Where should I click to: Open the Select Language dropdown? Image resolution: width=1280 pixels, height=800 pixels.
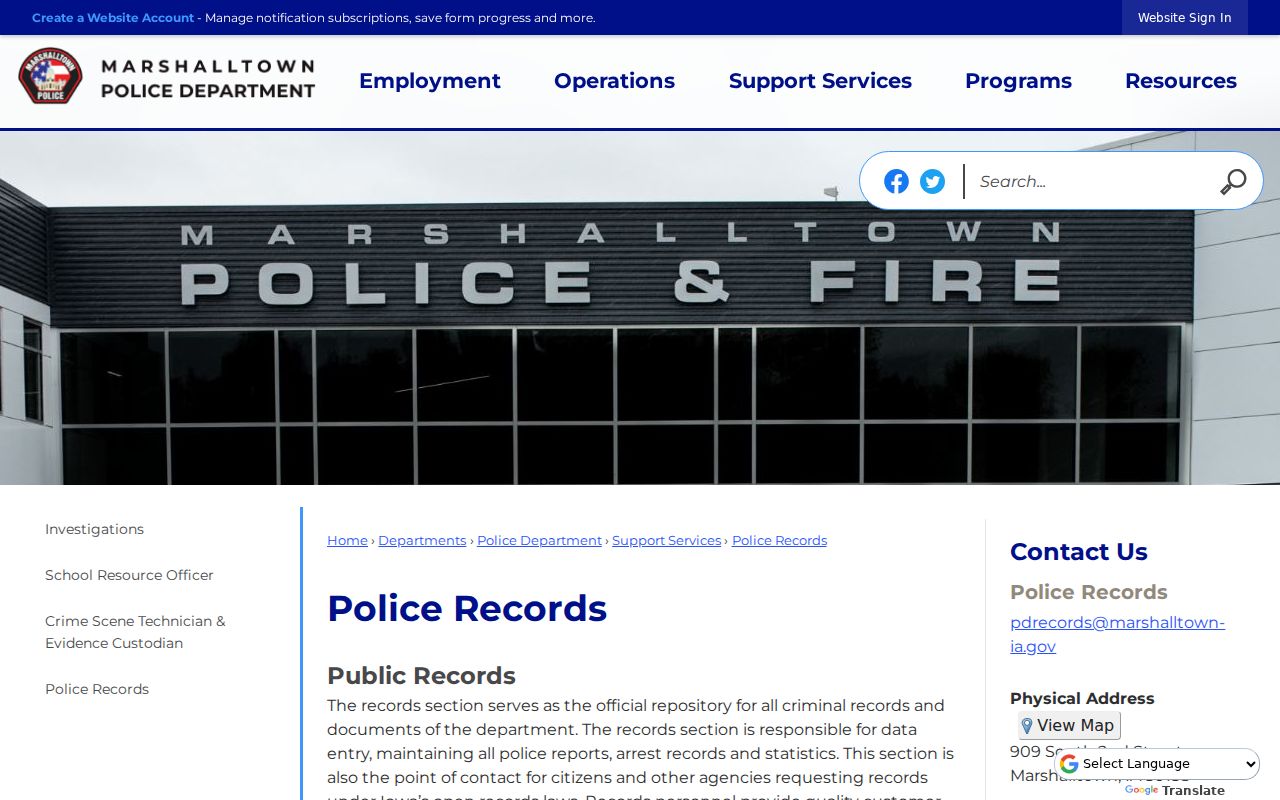[x=1158, y=764]
